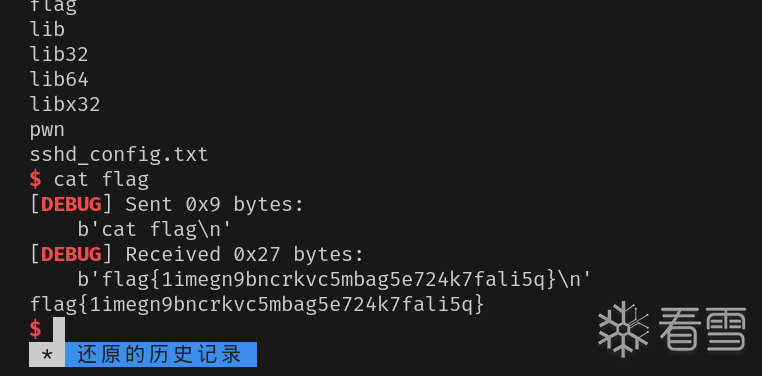Click the 看雪 watermark text
The width and height of the screenshot is (762, 376).
click(x=702, y=329)
